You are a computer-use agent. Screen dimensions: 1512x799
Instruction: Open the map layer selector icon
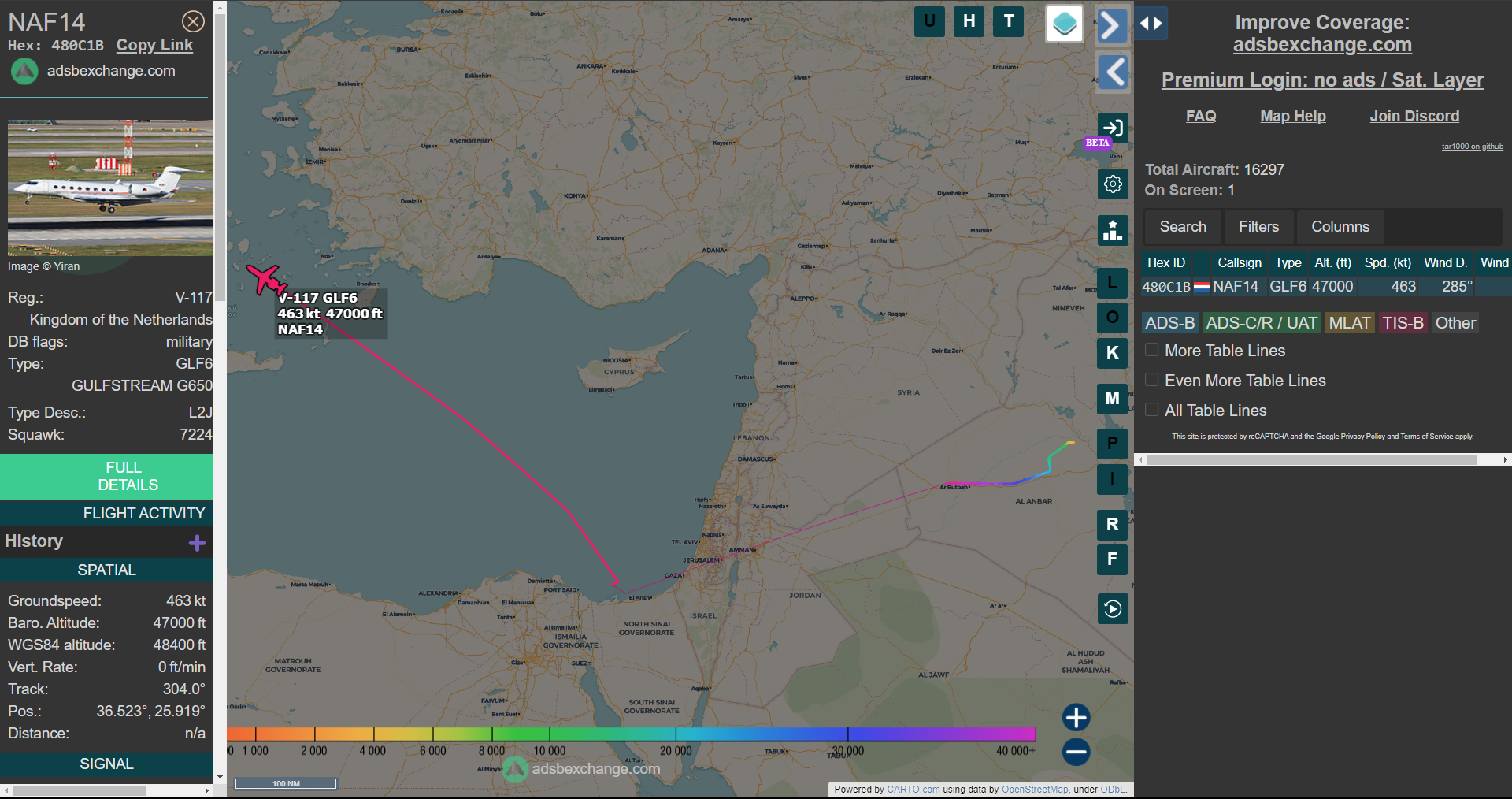click(x=1065, y=24)
